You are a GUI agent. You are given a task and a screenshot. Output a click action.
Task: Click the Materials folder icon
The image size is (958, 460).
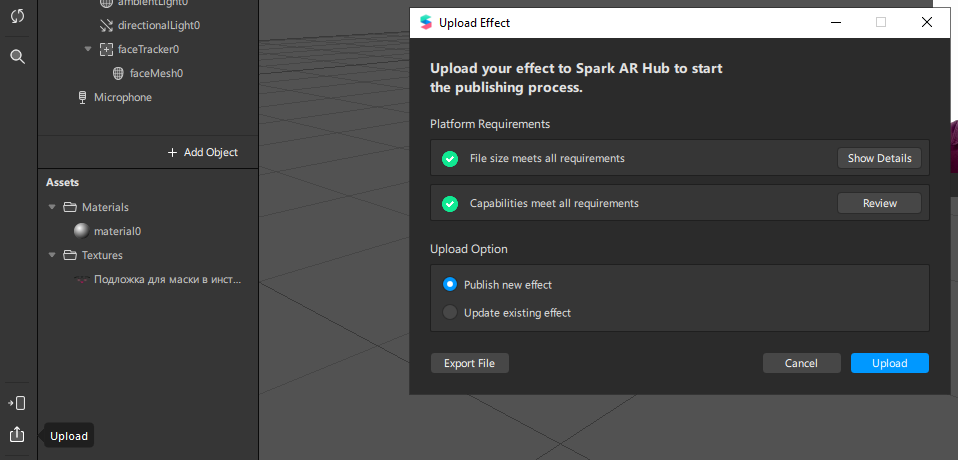click(x=70, y=206)
